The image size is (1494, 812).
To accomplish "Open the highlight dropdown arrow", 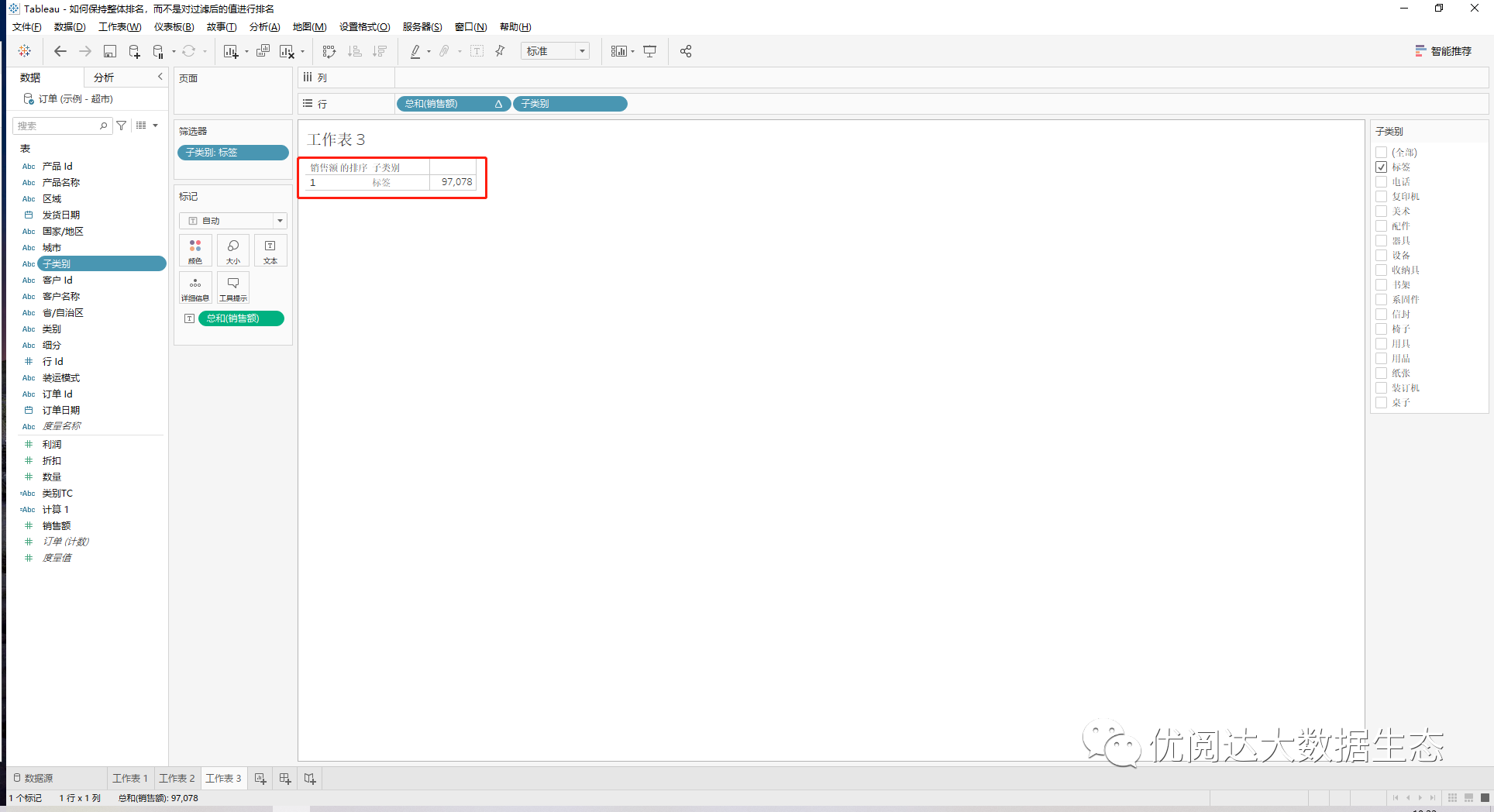I will 429,52.
